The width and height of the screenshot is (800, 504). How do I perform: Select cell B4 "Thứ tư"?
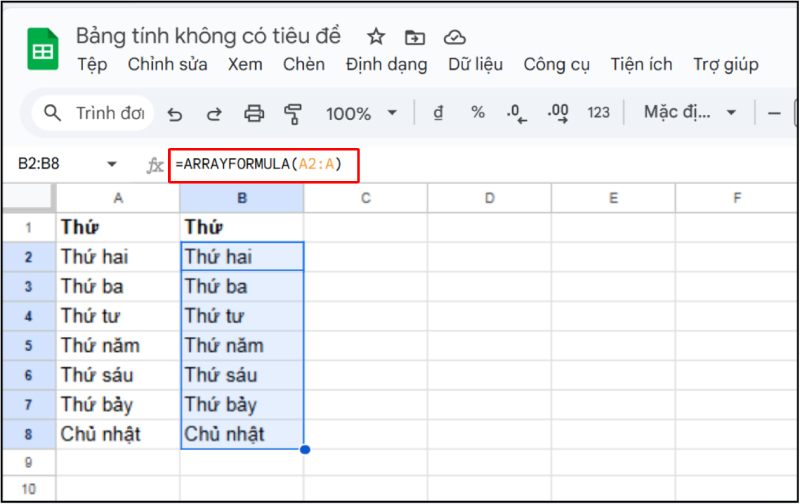pyautogui.click(x=242, y=316)
